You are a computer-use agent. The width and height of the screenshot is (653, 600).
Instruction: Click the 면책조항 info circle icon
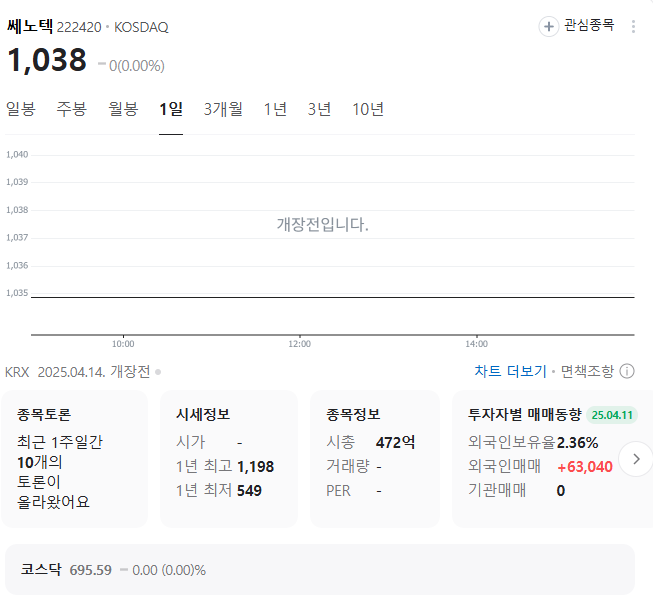[627, 371]
